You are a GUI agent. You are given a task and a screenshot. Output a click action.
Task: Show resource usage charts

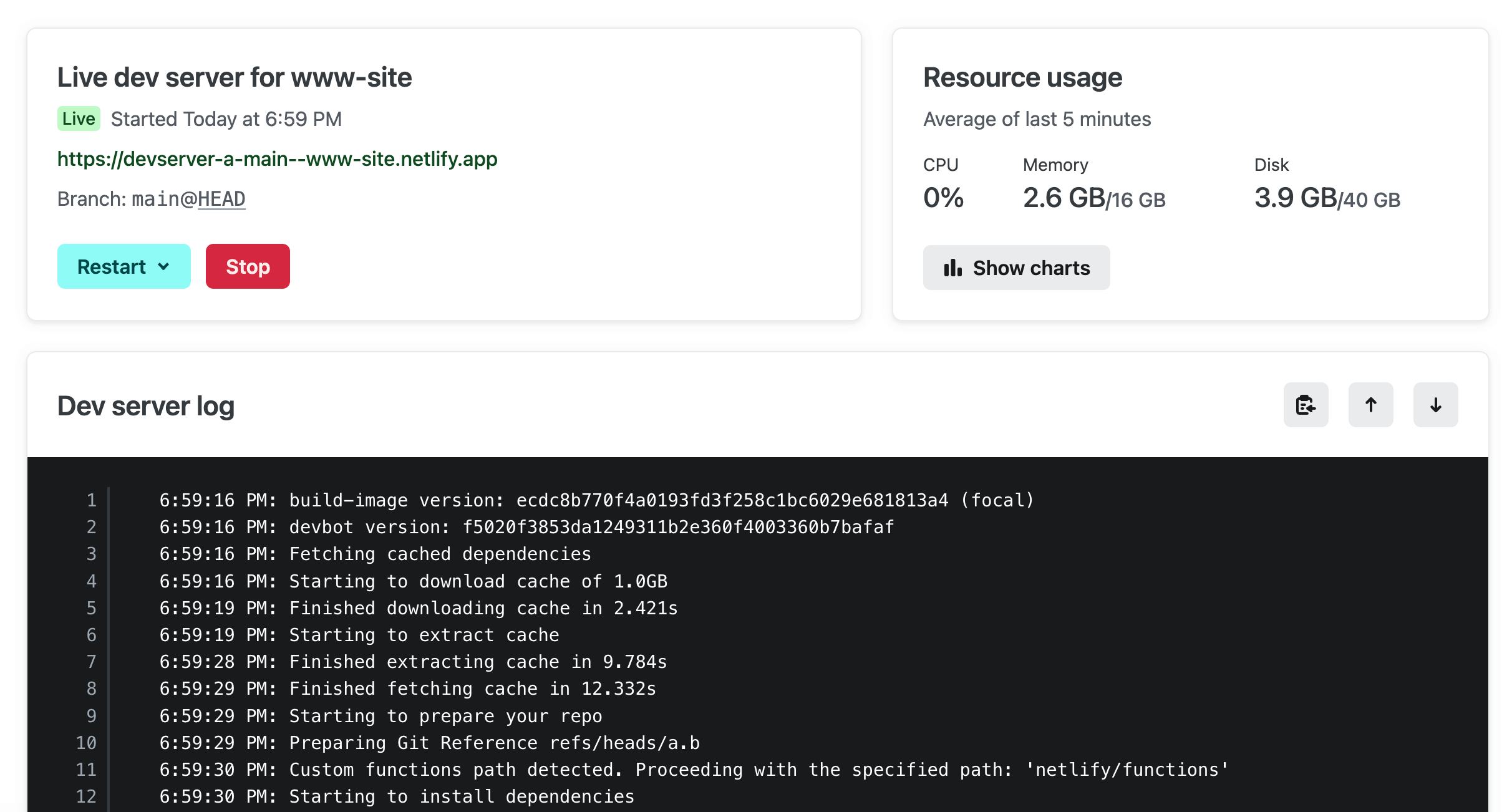tap(1016, 268)
